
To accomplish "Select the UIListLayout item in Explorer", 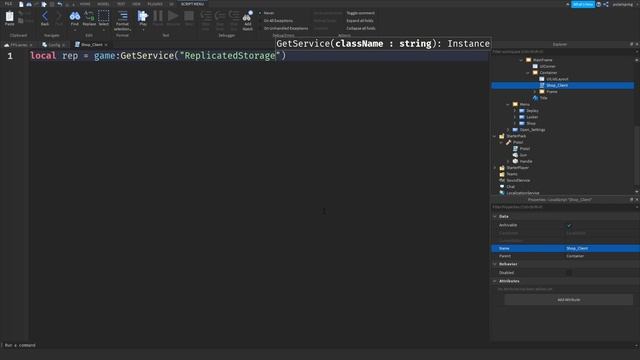I will tap(557, 79).
